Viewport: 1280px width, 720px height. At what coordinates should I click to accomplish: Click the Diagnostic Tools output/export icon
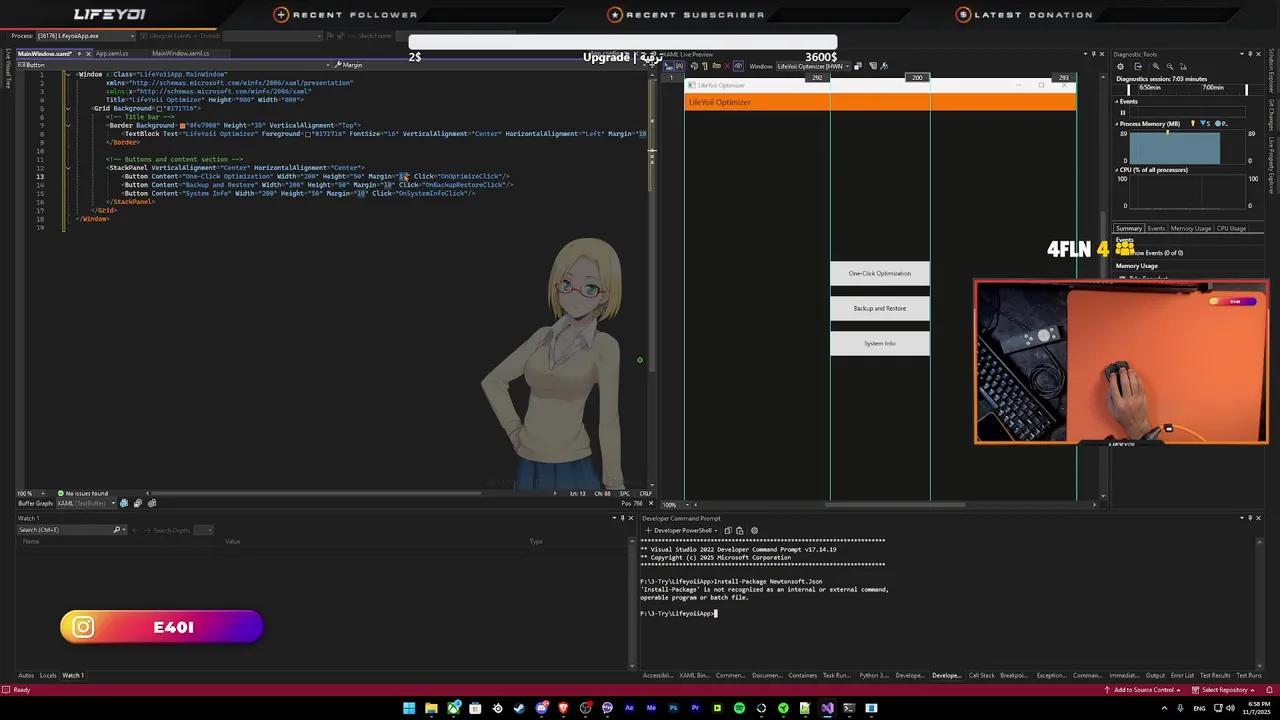[1138, 66]
